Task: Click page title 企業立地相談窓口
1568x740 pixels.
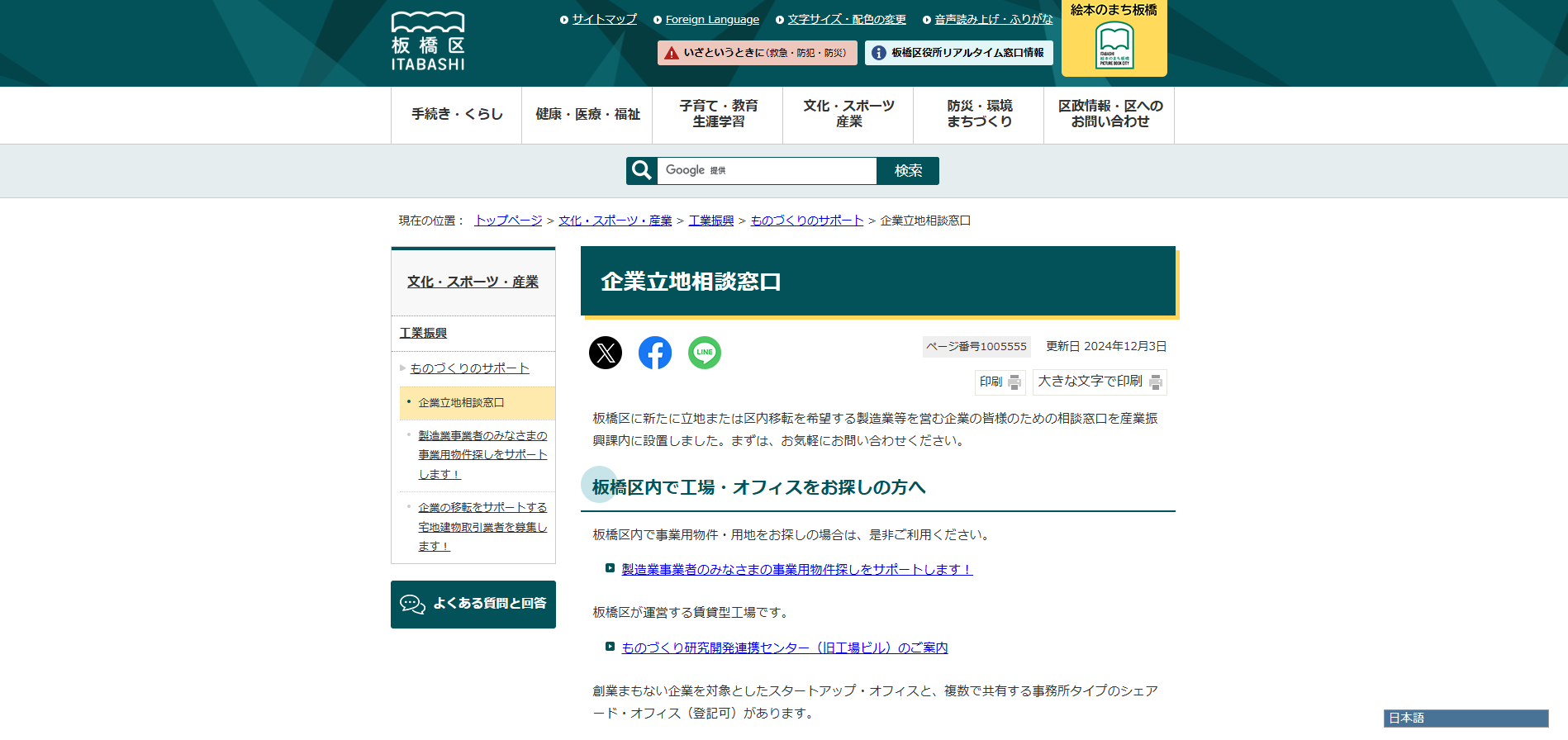Action: coord(691,282)
